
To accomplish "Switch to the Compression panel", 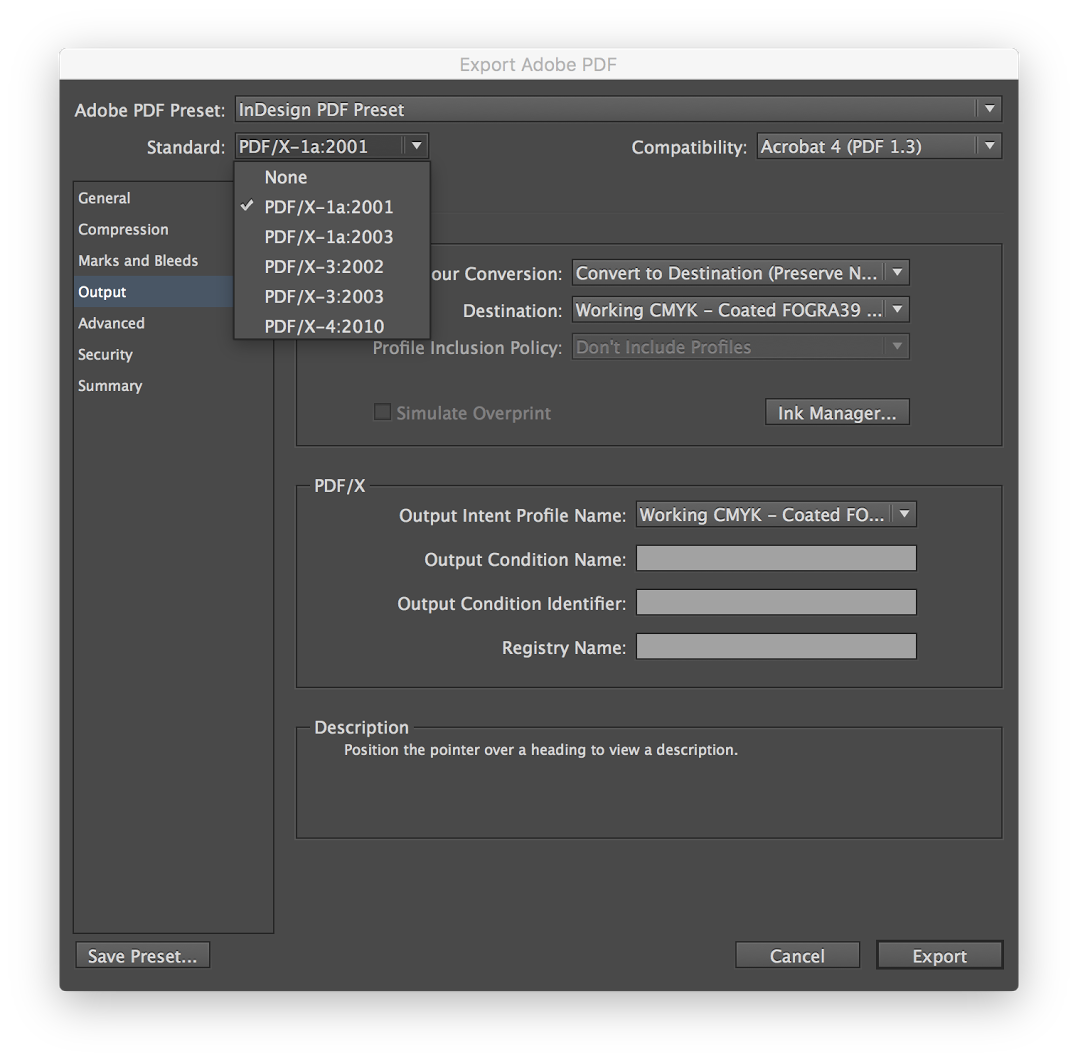I will click(123, 229).
